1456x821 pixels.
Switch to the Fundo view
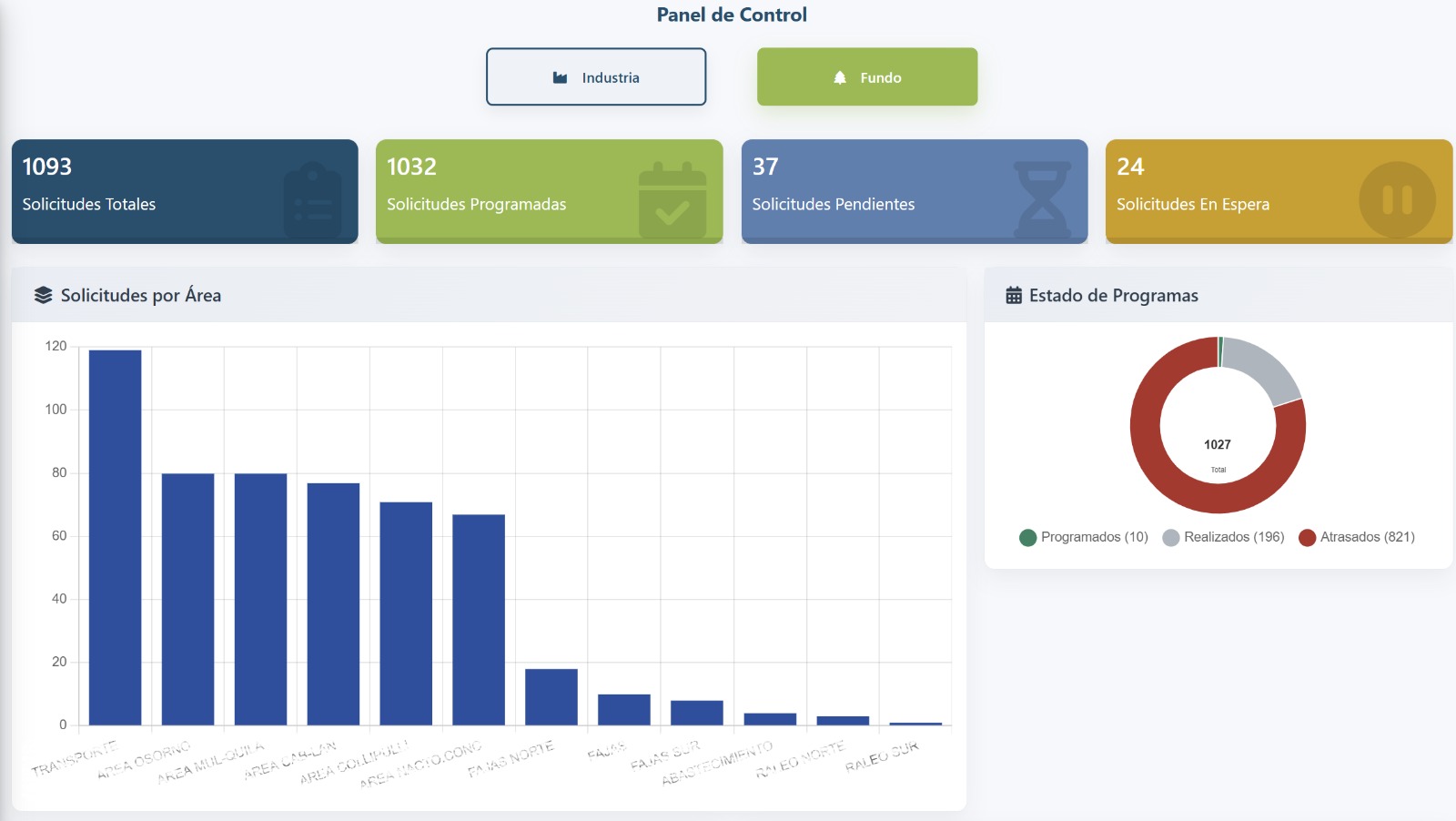point(867,77)
